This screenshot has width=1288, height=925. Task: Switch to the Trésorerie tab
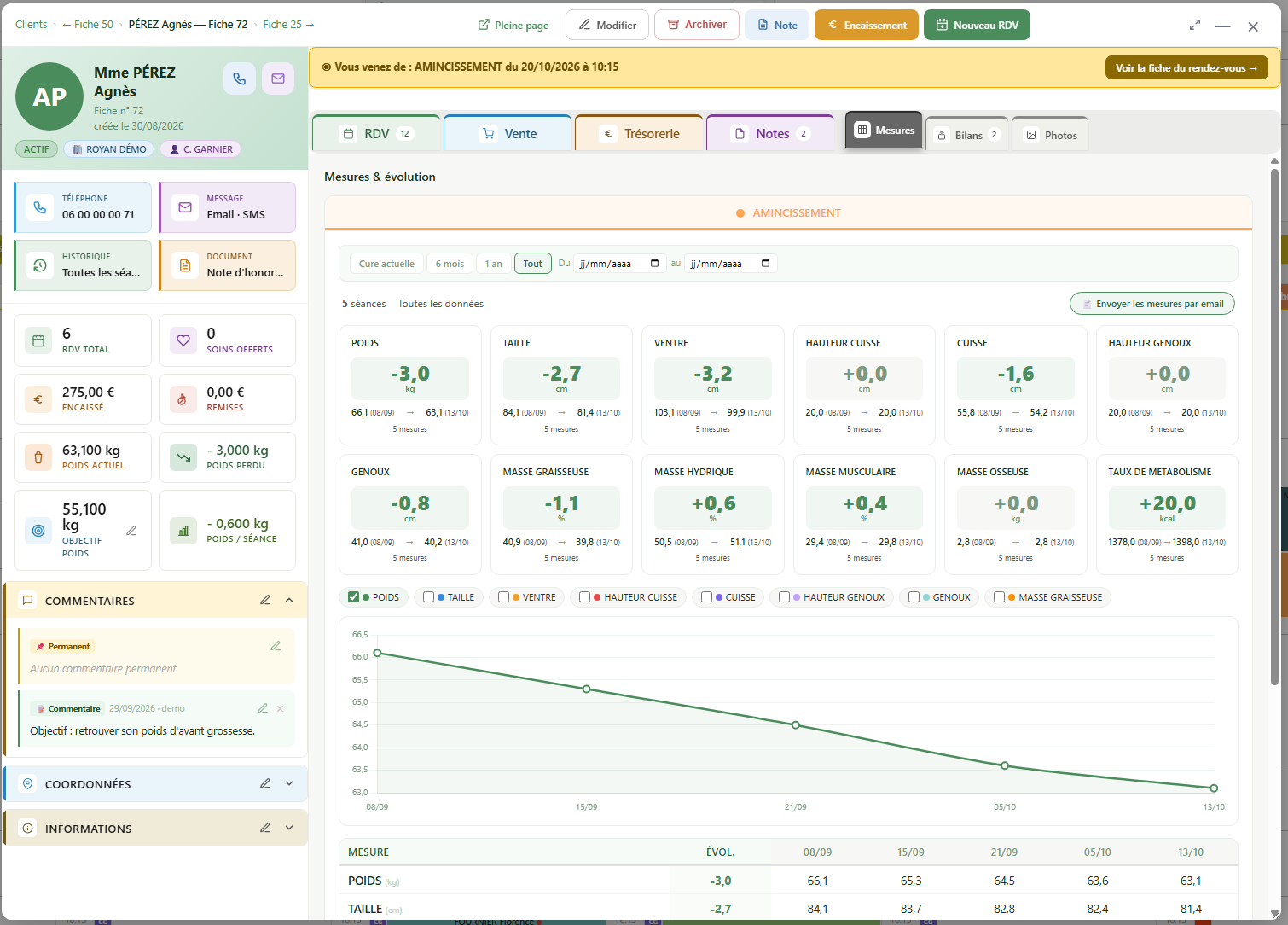639,133
